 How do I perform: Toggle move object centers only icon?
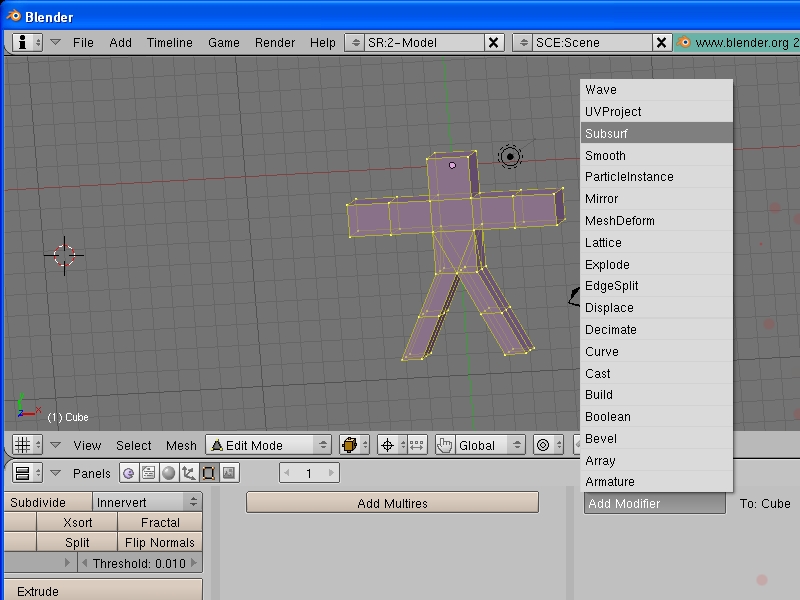tap(417, 445)
